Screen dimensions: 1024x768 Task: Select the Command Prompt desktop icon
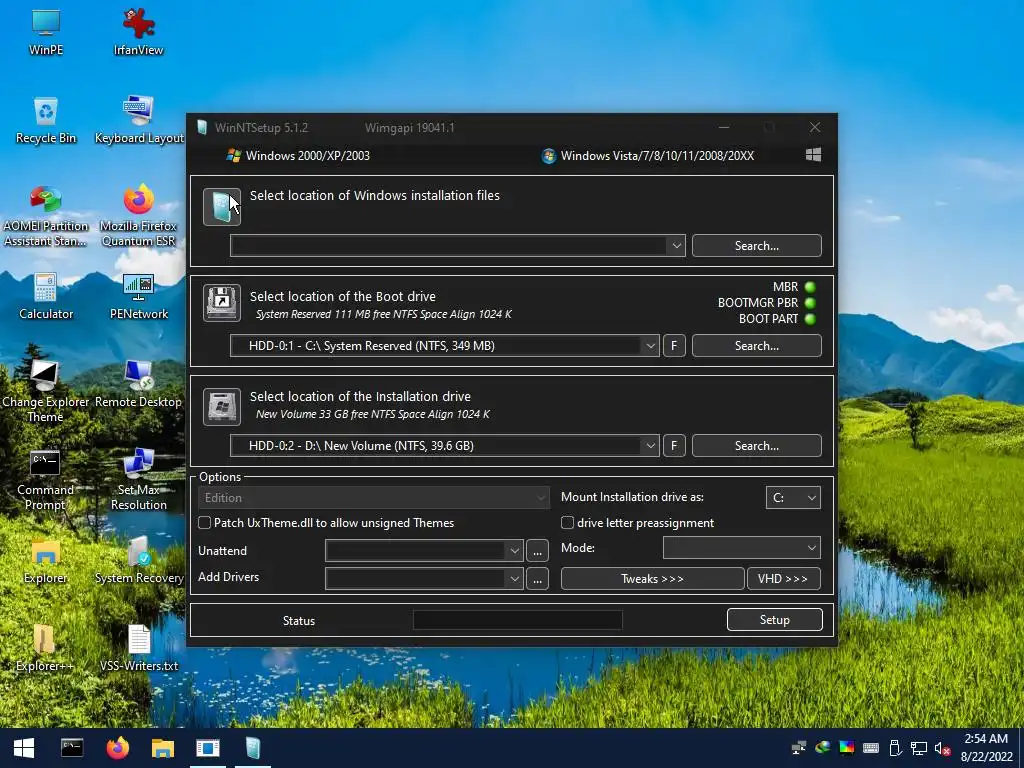pyautogui.click(x=46, y=480)
